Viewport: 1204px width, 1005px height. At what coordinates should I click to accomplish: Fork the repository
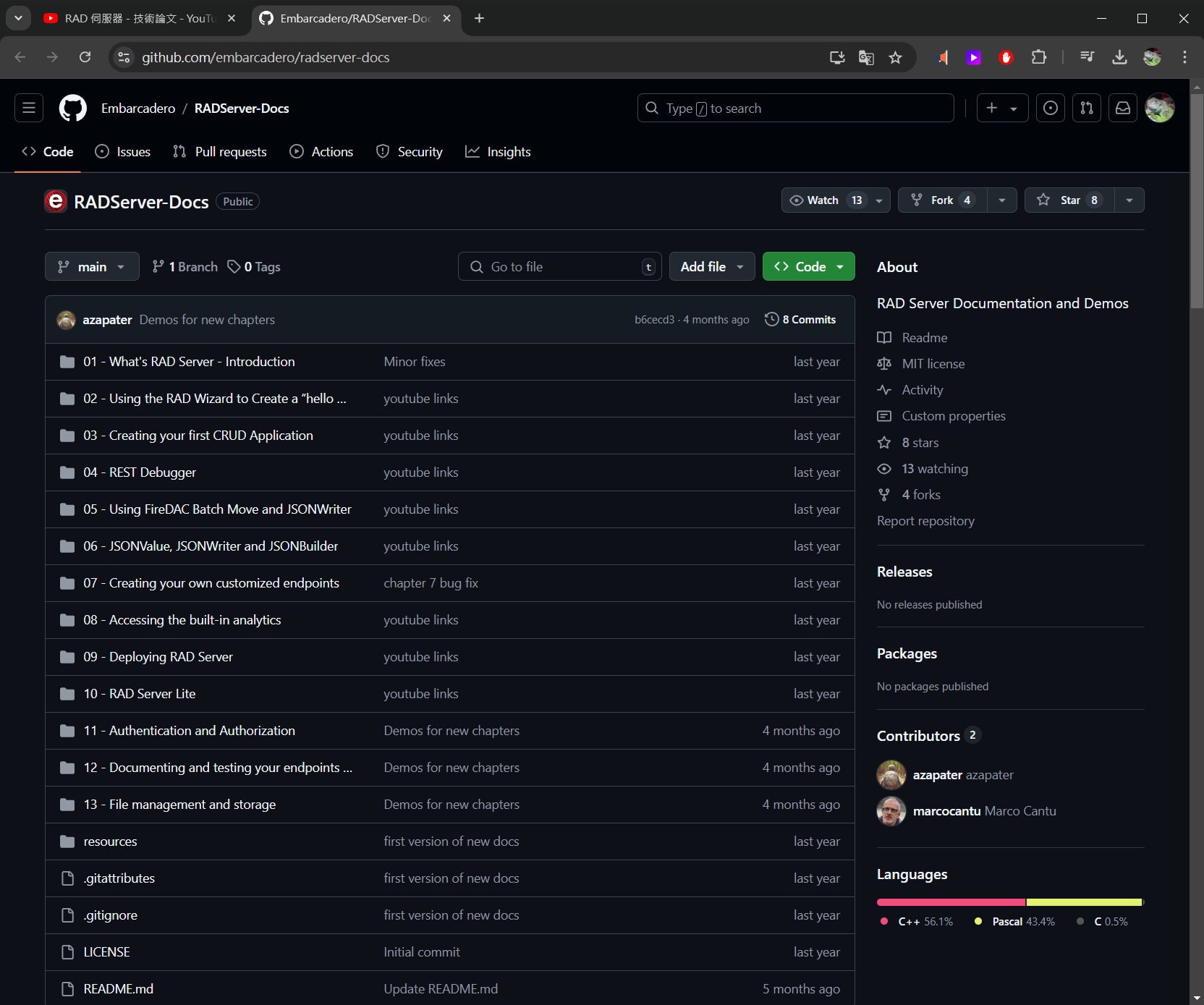942,200
